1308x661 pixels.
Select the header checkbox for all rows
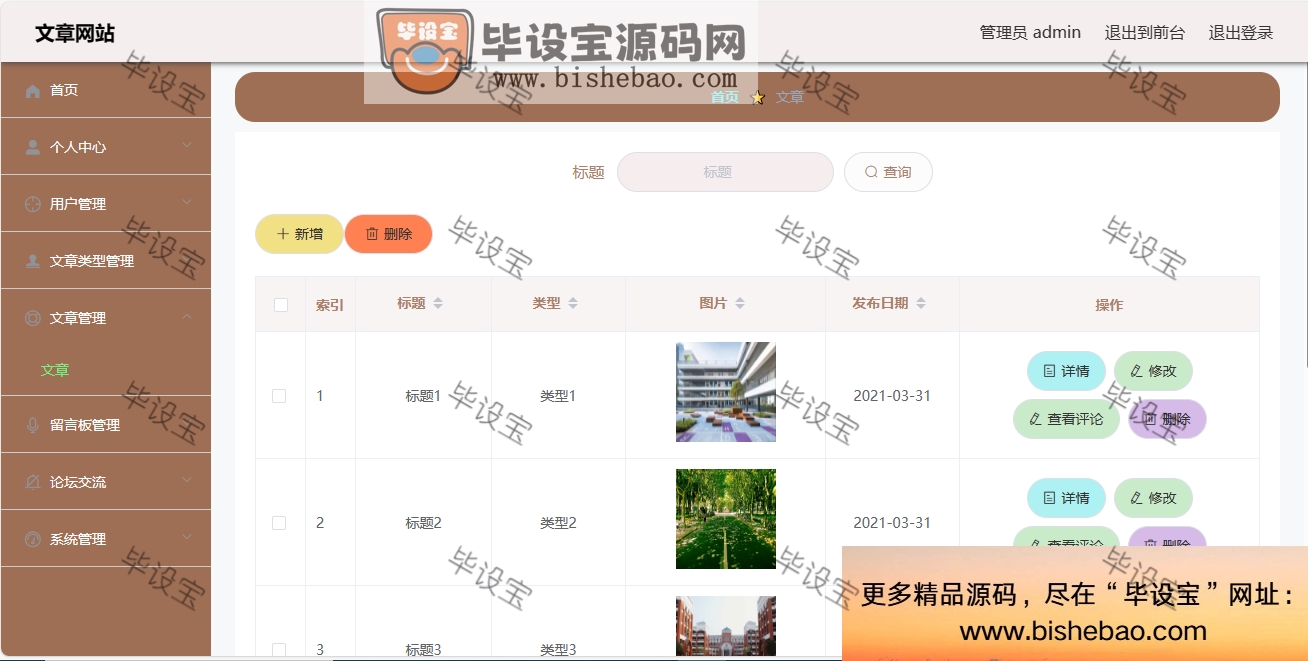281,305
